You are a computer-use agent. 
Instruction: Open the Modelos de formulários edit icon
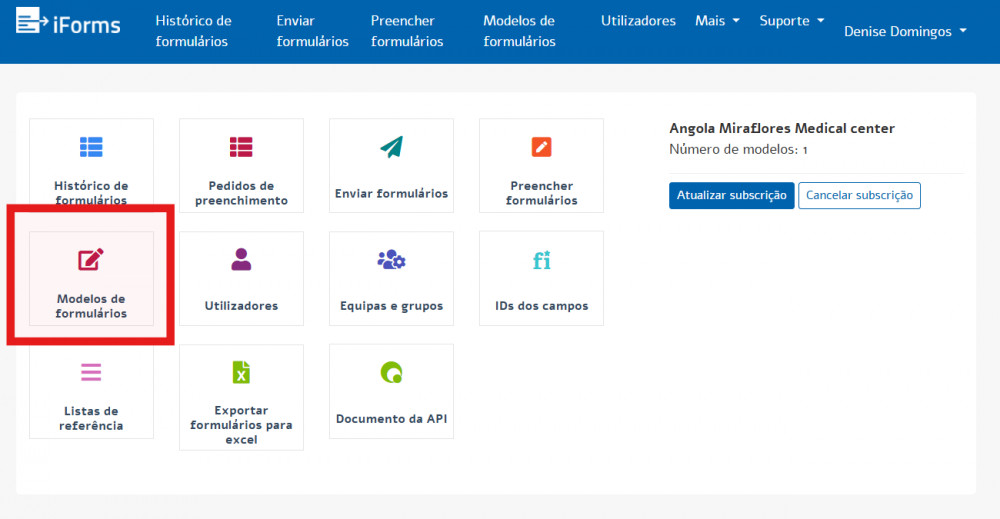pos(91,260)
